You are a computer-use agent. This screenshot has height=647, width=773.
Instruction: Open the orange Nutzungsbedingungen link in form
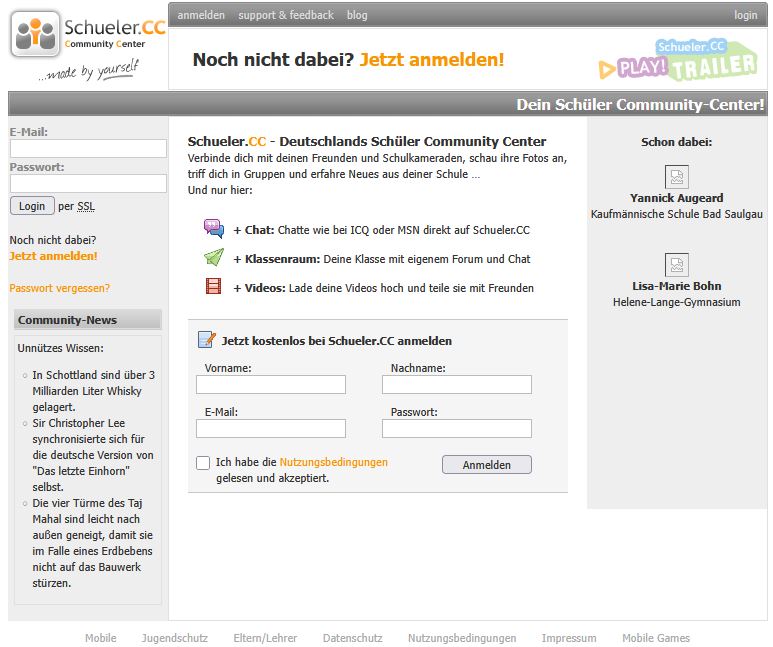pos(334,462)
